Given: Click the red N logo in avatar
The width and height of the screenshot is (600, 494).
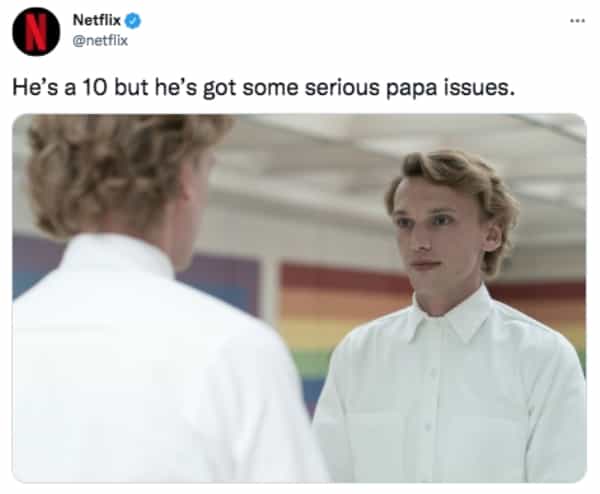Looking at the screenshot, I should pos(36,31).
